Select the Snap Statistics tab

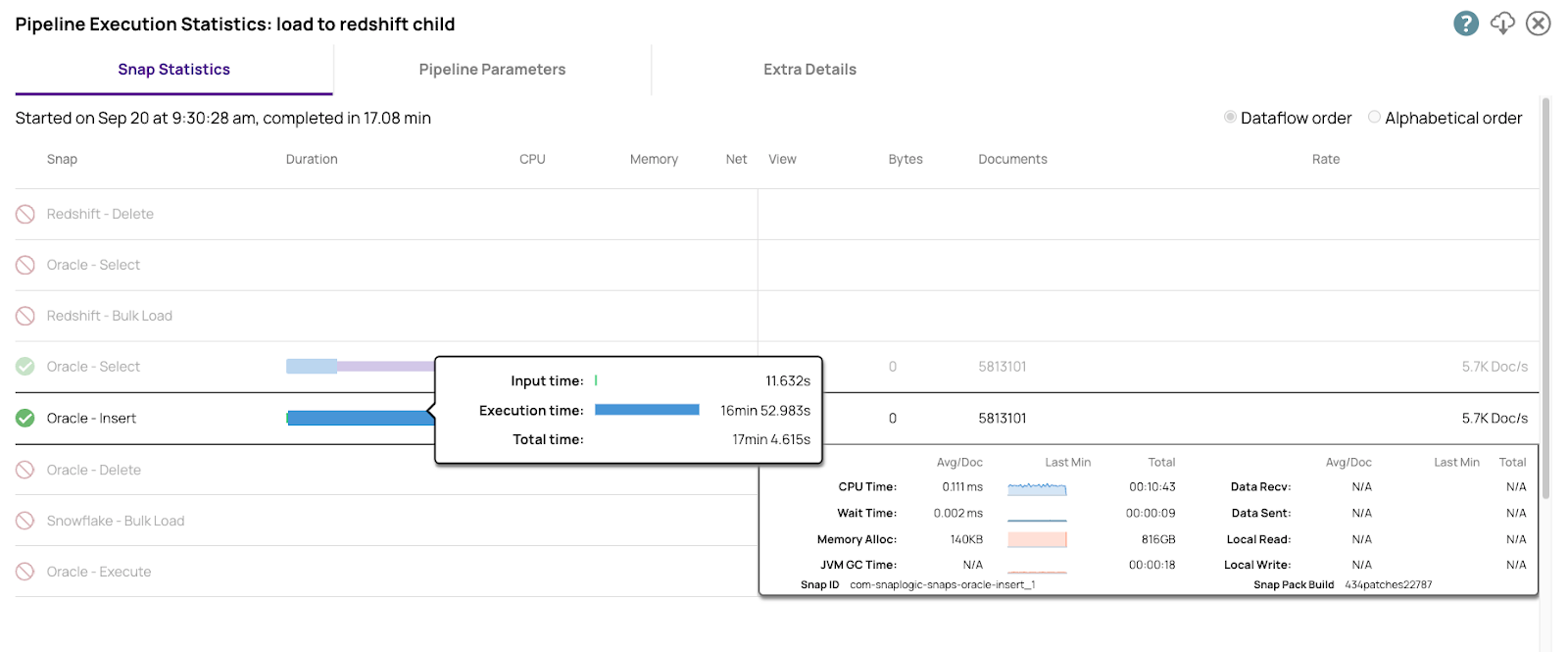[x=173, y=70]
